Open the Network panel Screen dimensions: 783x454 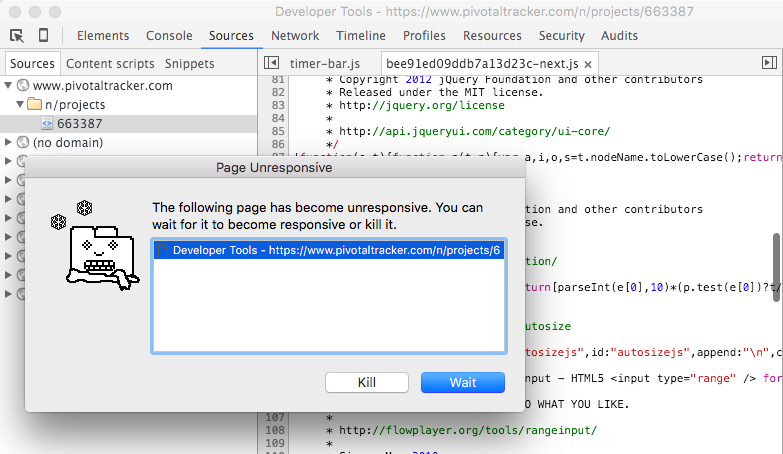(295, 36)
